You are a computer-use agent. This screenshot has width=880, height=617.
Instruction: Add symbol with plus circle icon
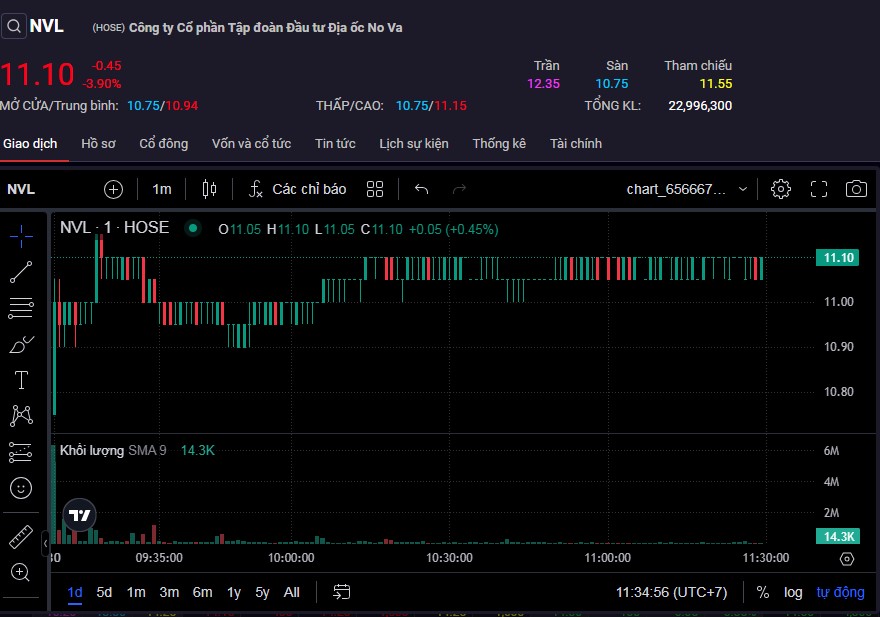[x=113, y=189]
